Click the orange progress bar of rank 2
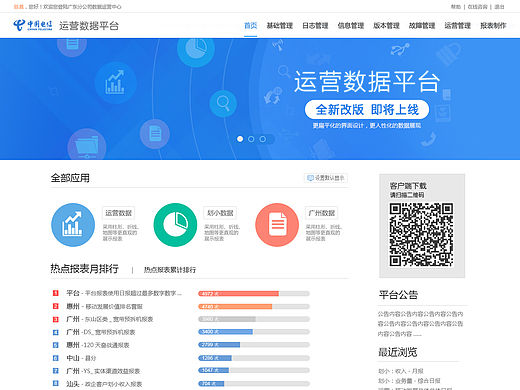Viewport: 520px width, 390px height. point(235,306)
